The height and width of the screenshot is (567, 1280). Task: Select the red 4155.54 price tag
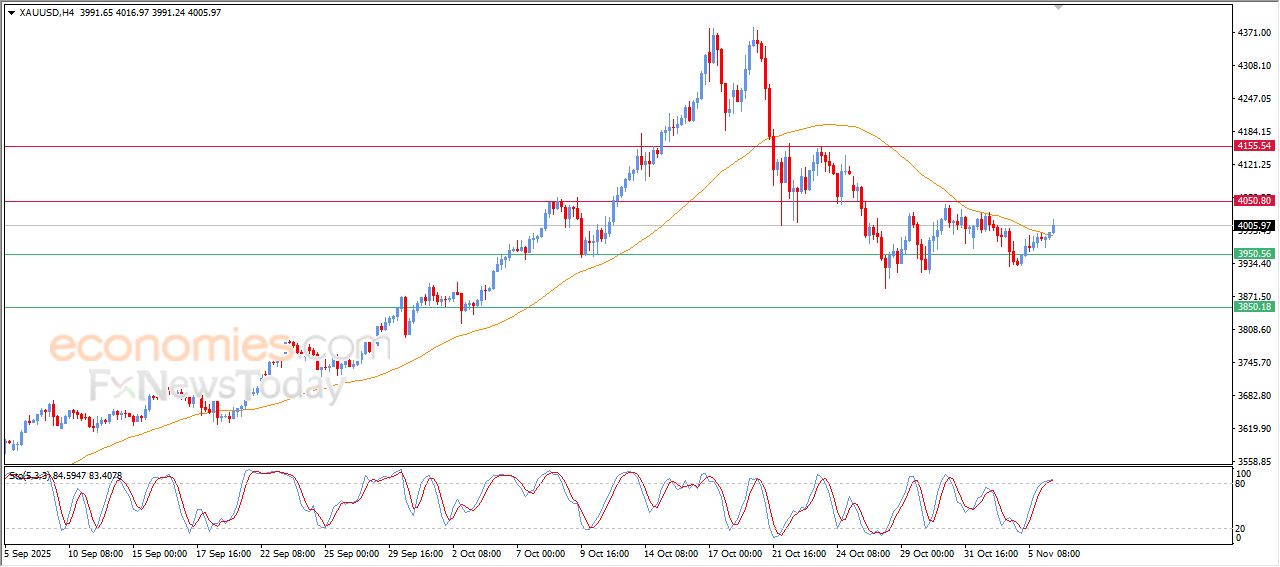1254,146
